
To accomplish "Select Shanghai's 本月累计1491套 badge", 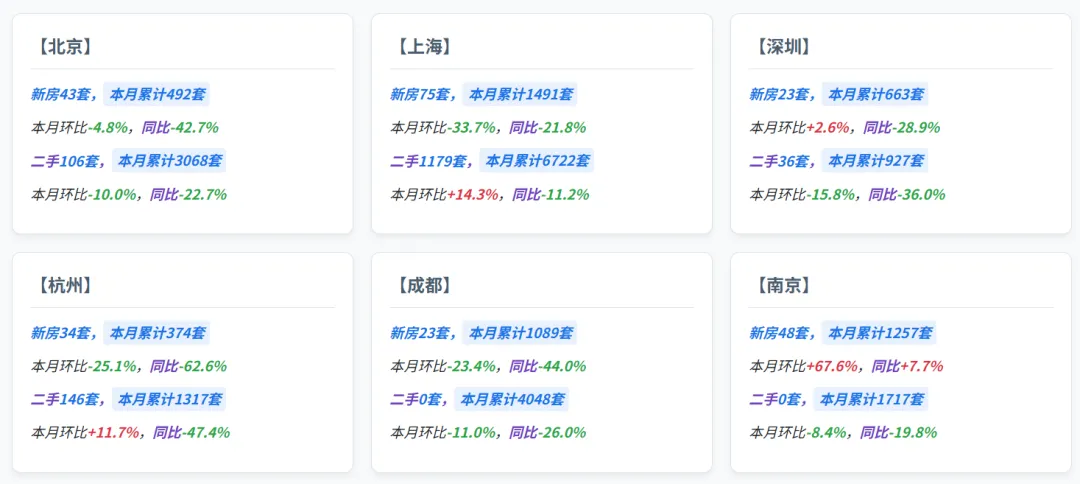I will click(x=520, y=94).
